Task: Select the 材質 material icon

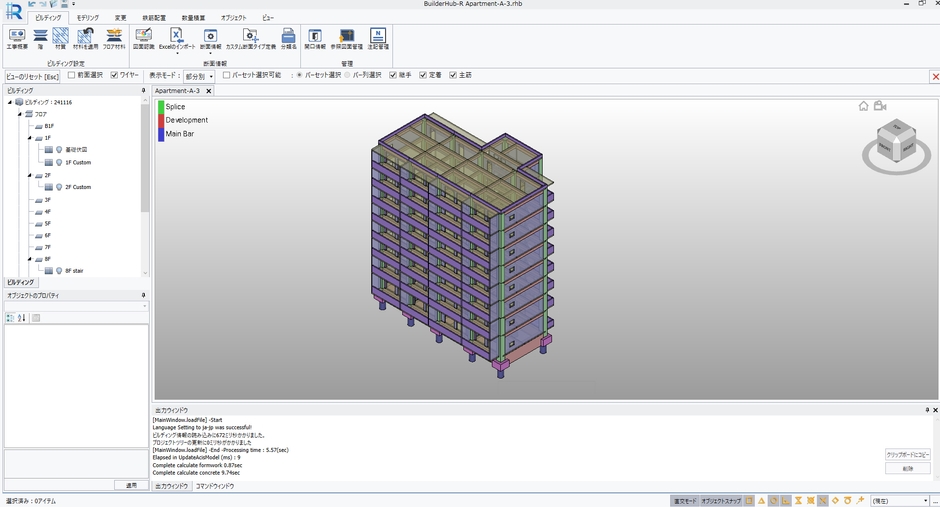Action: click(x=61, y=38)
